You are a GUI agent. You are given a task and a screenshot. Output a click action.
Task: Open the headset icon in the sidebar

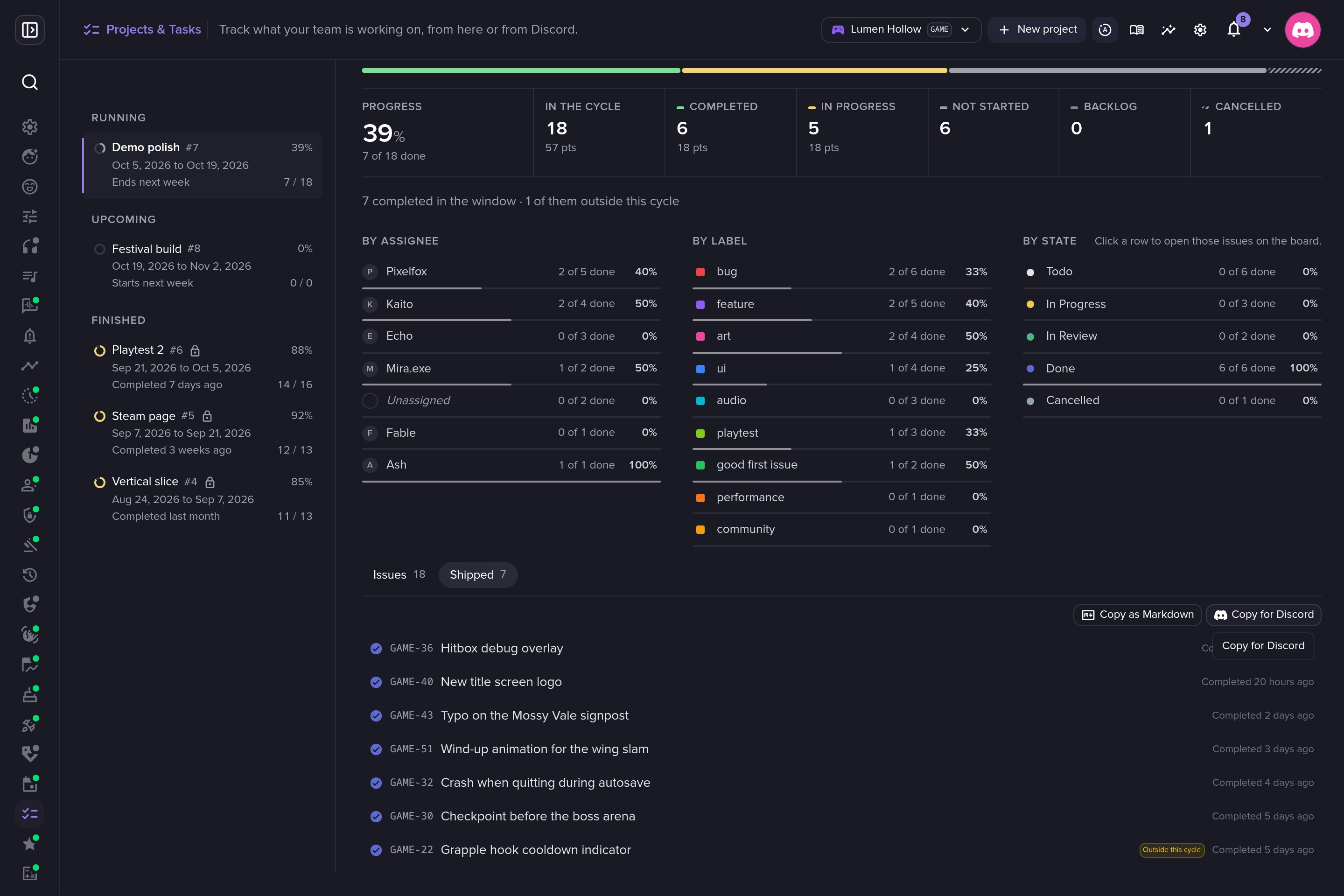point(30,246)
